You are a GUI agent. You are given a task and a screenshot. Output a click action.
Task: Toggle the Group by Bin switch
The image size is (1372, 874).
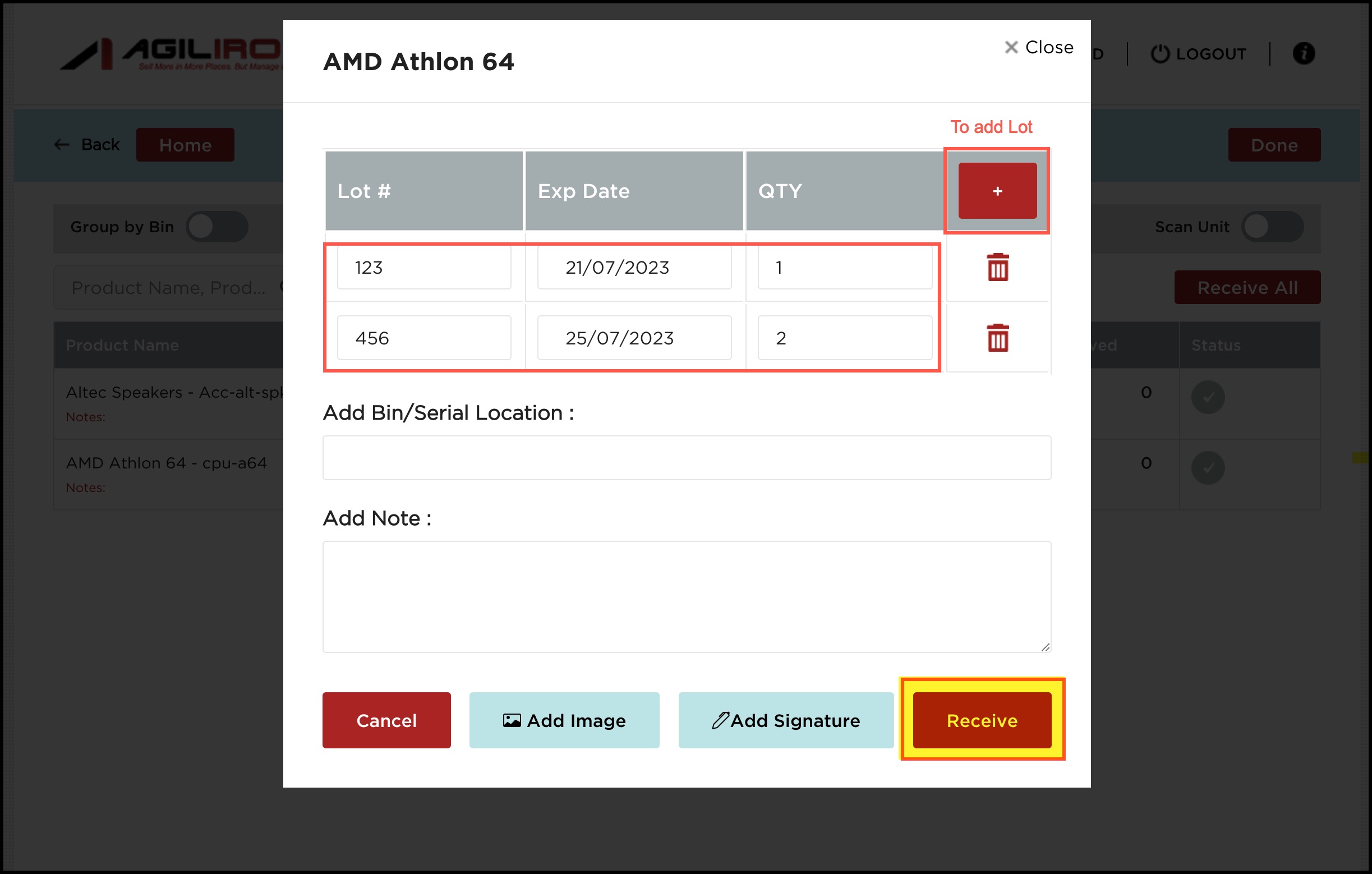coord(217,227)
